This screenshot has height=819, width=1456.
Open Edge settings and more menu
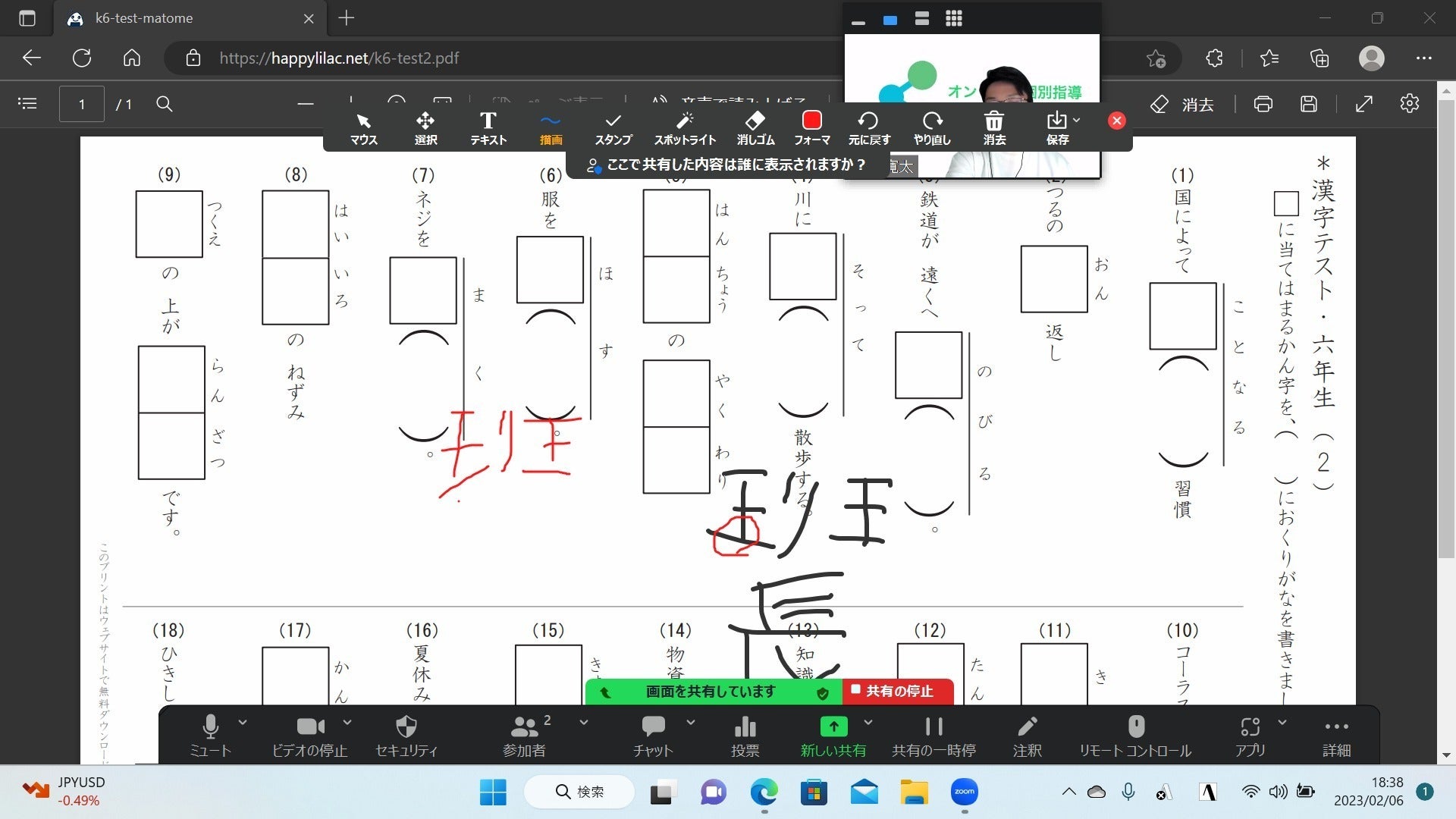click(1424, 58)
